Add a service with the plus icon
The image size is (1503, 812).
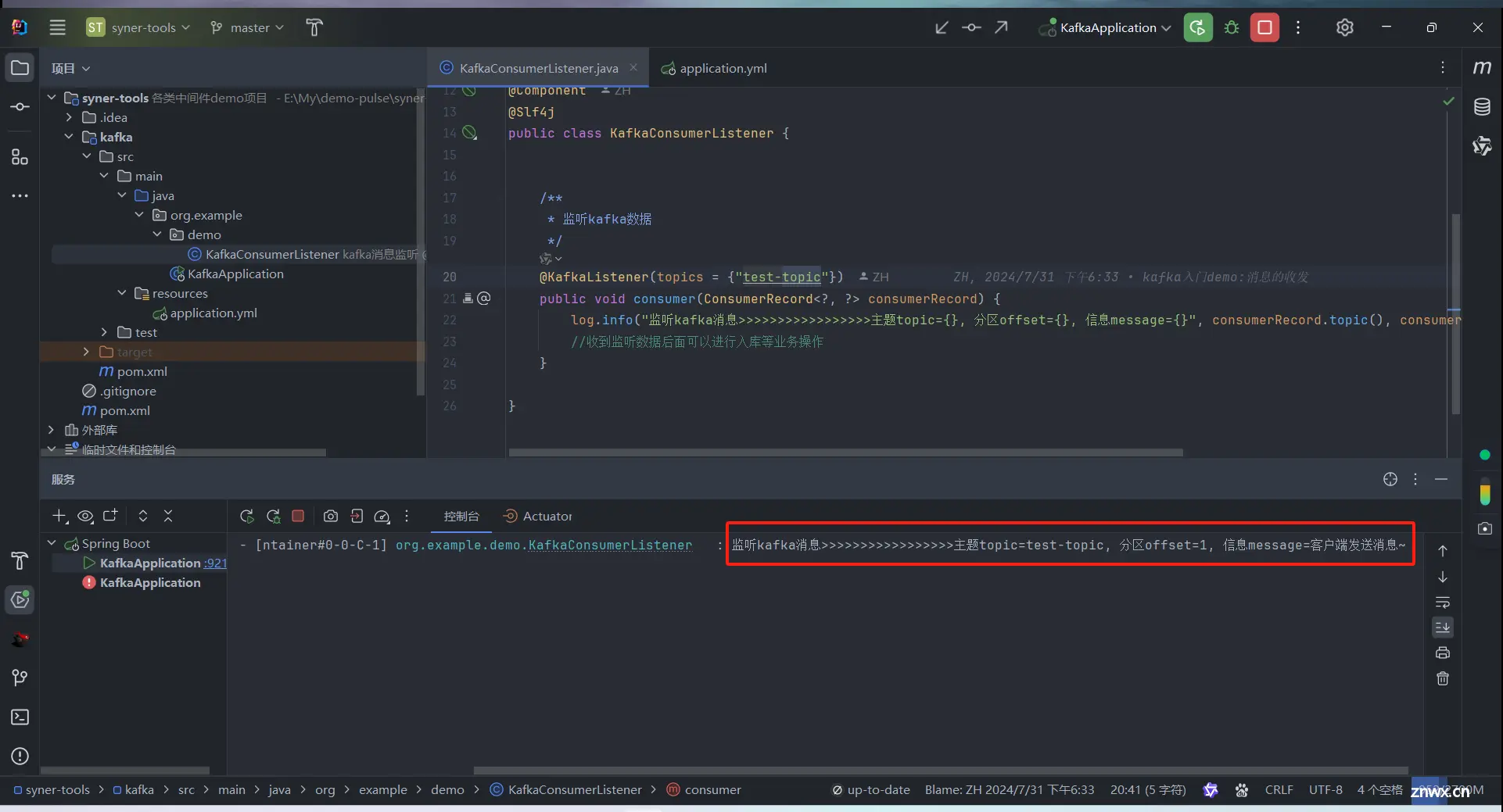tap(59, 516)
